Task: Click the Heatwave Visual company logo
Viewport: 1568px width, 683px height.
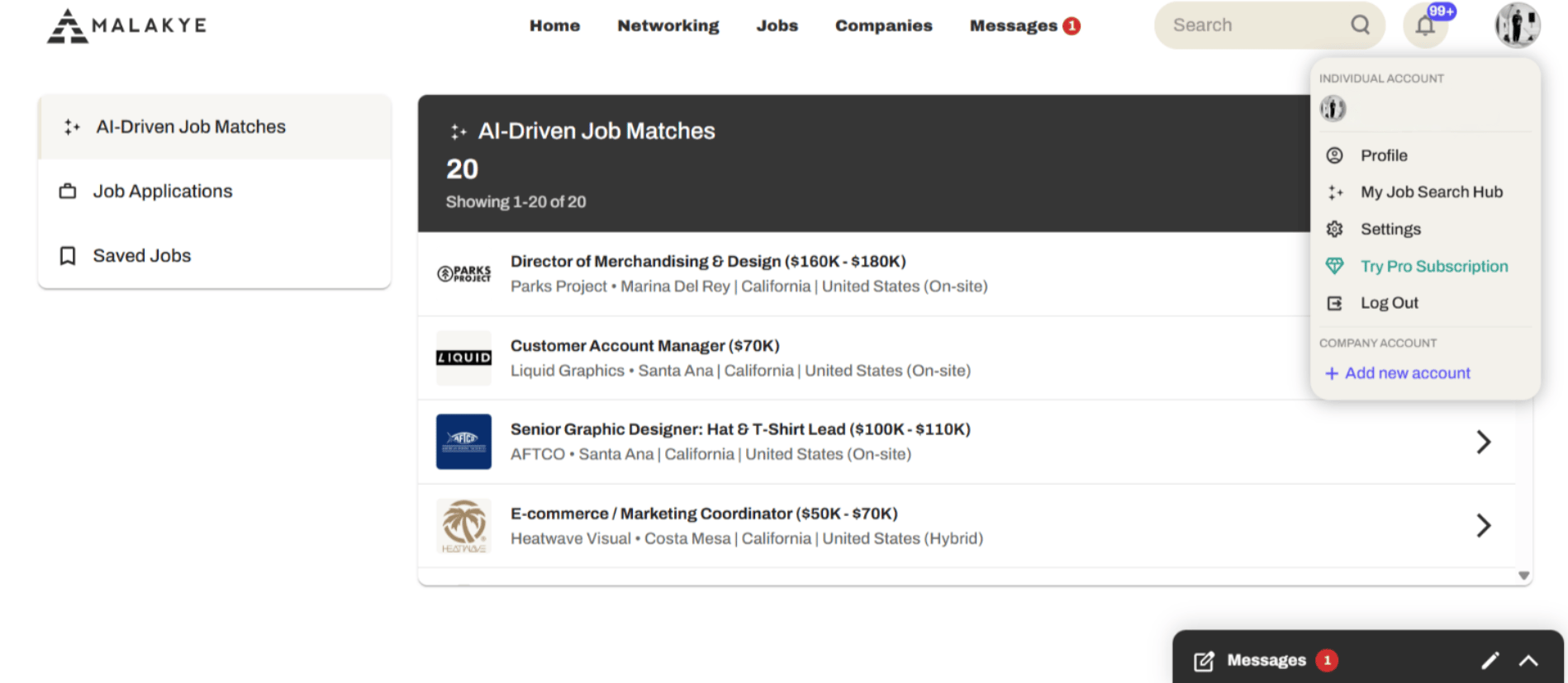Action: (463, 526)
